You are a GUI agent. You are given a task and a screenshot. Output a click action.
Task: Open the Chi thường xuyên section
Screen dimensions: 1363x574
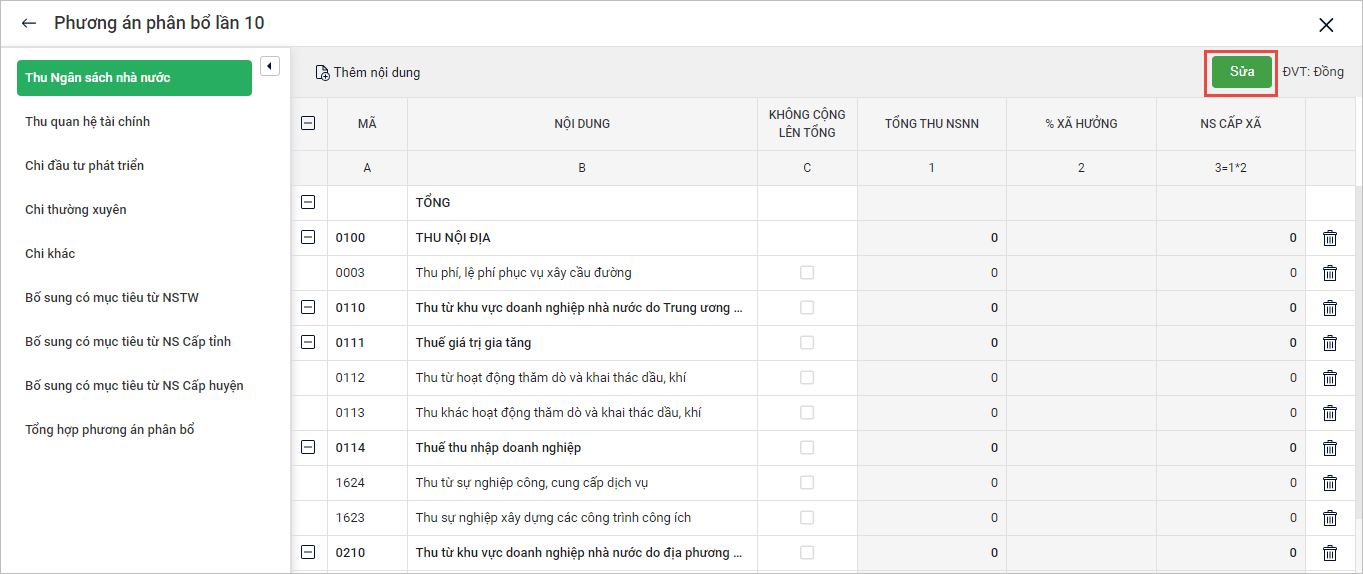(x=76, y=210)
